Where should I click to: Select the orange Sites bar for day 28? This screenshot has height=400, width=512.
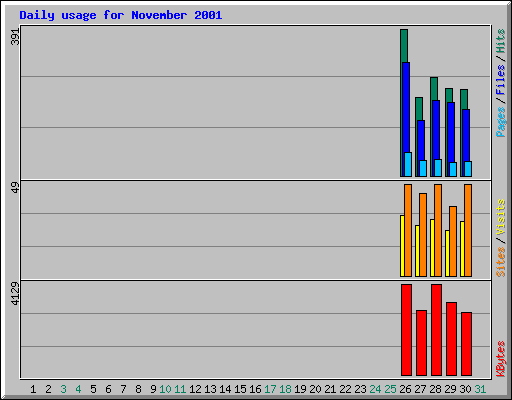438,230
